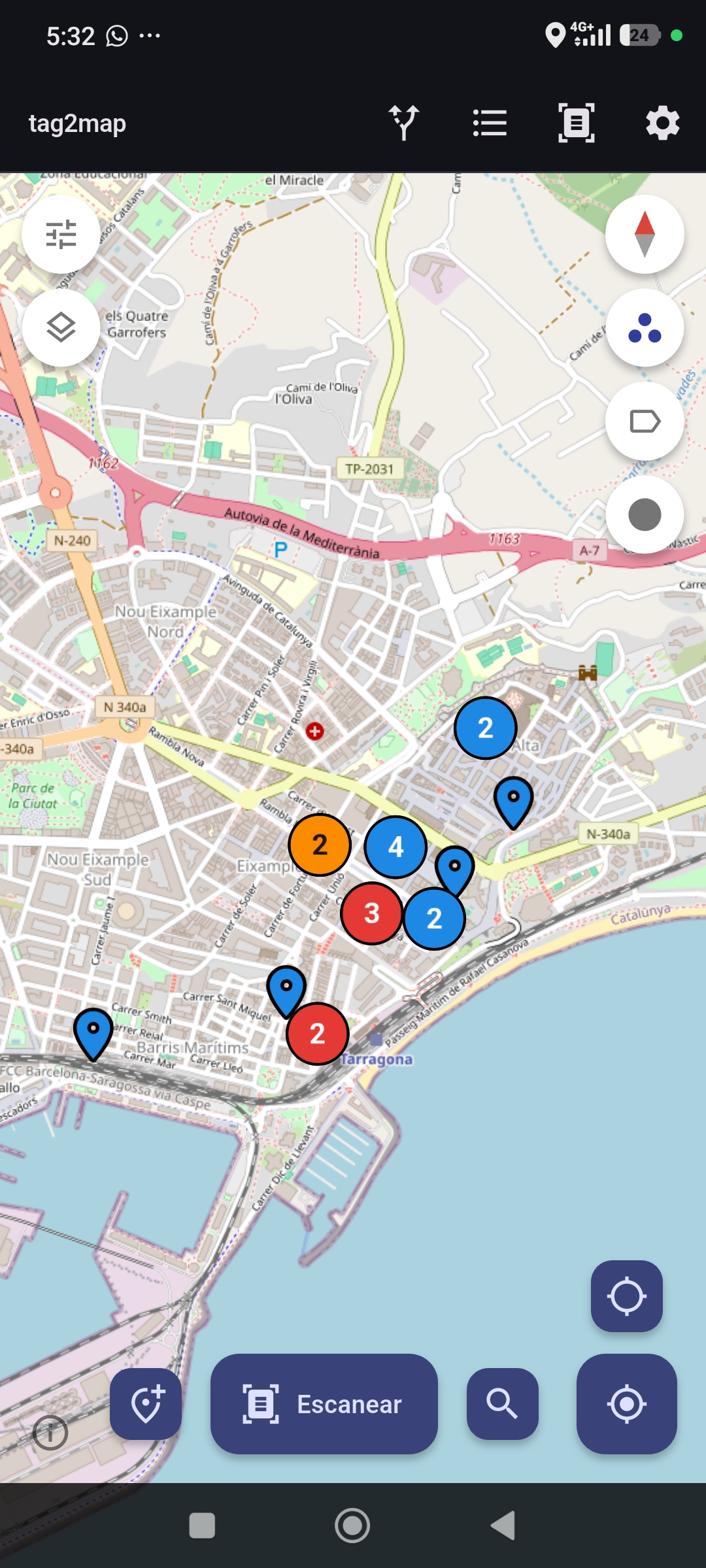Tap the blue parking P symbol

281,549
